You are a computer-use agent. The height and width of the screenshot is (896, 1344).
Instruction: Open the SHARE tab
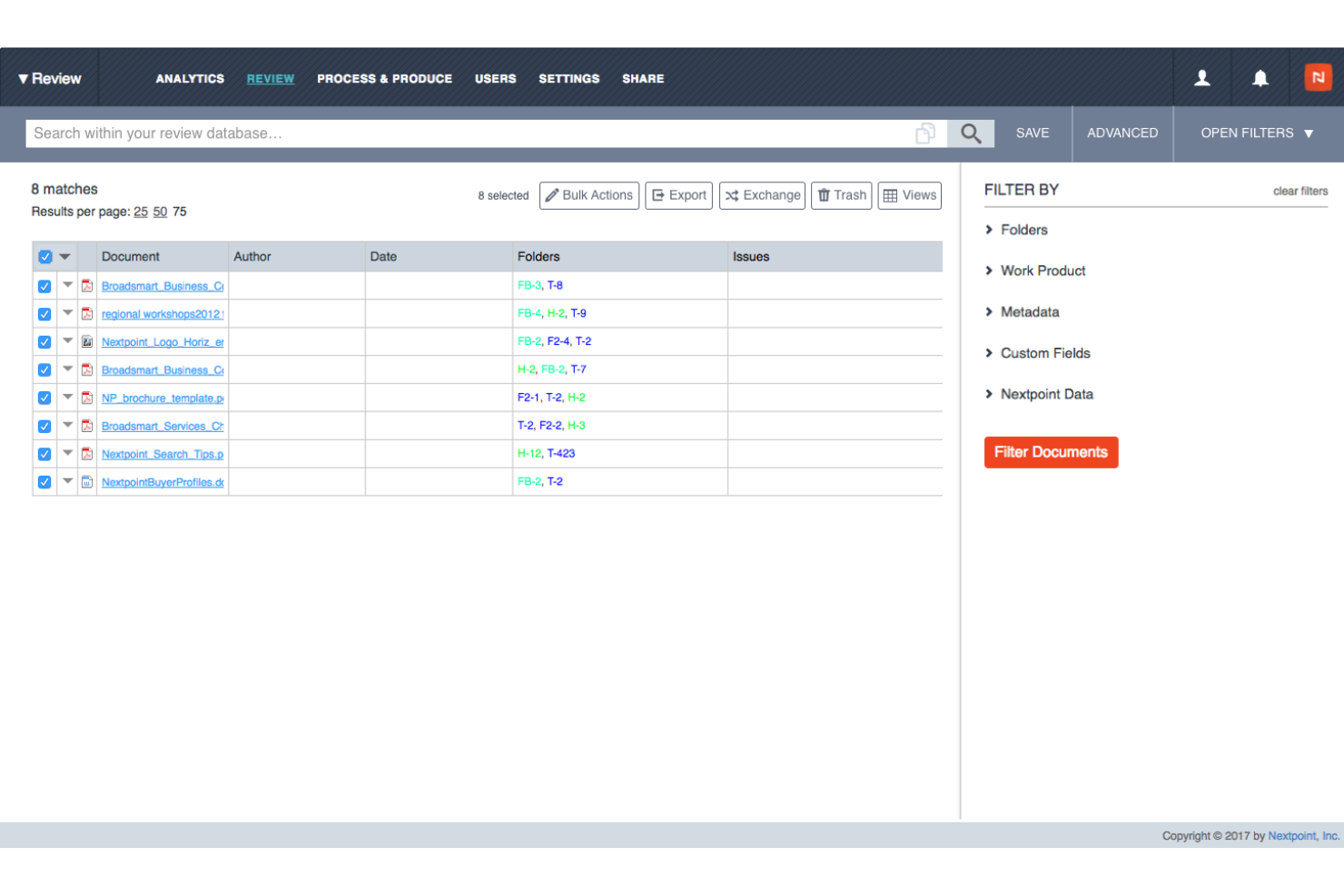pos(643,79)
